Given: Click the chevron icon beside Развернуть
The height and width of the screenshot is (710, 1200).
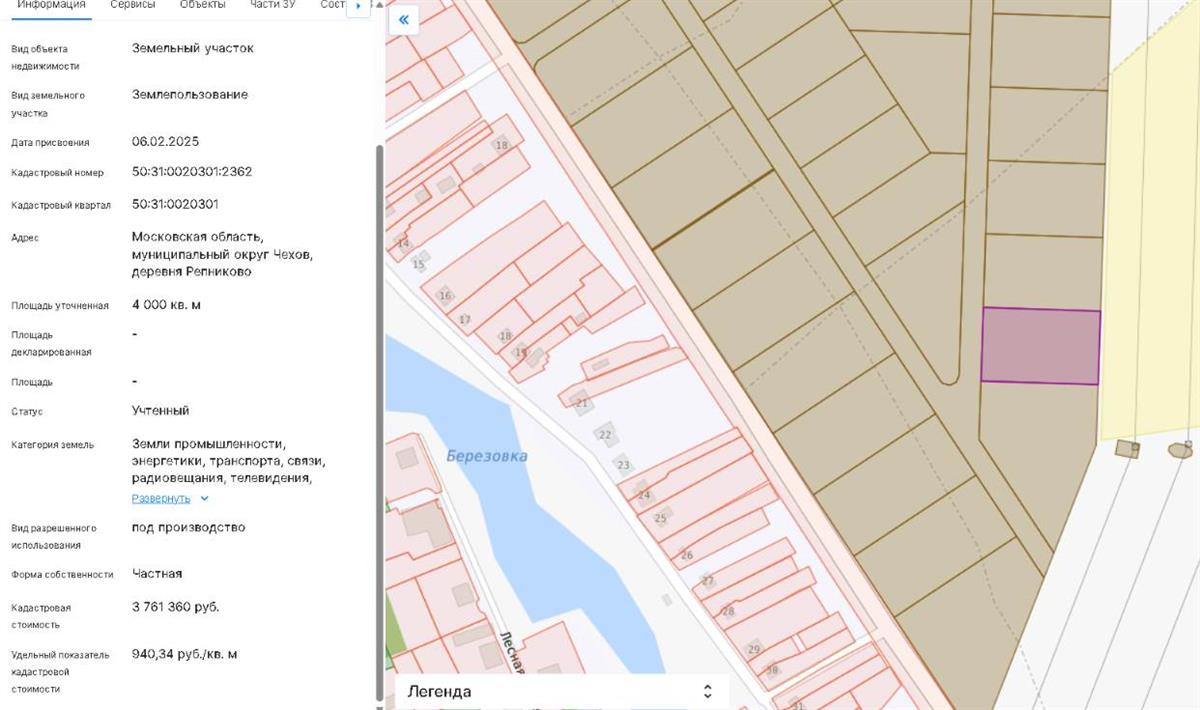Looking at the screenshot, I should [x=204, y=498].
